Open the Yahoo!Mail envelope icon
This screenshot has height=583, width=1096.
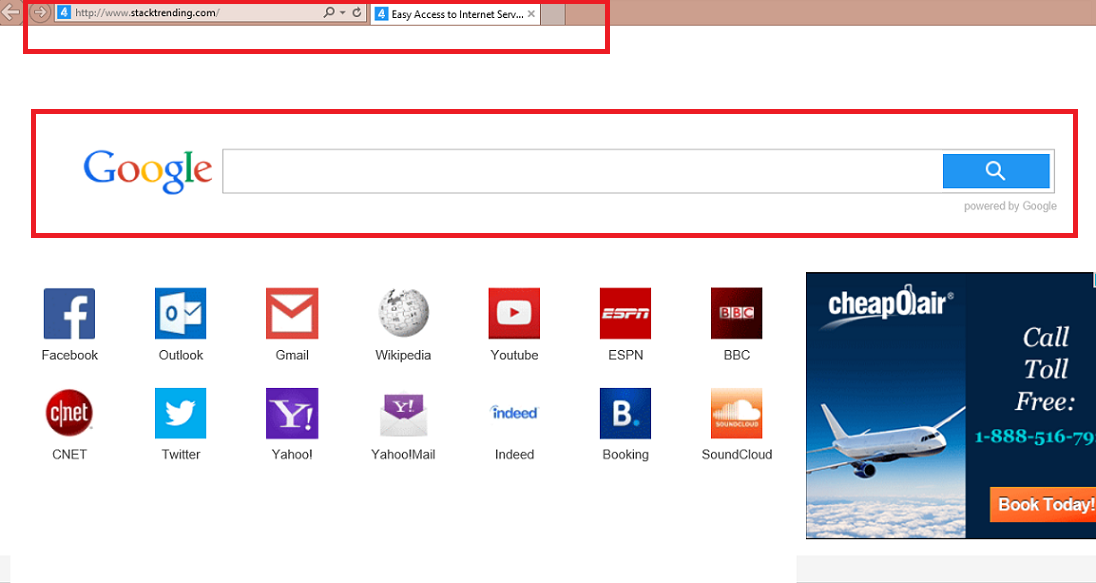point(403,413)
